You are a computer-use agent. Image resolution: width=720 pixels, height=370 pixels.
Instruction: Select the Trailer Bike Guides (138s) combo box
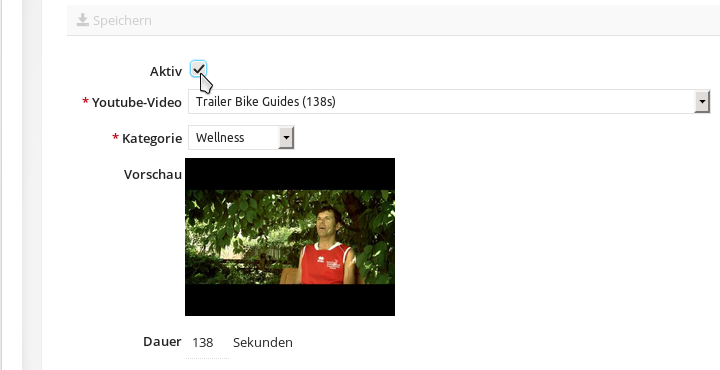[x=449, y=101]
